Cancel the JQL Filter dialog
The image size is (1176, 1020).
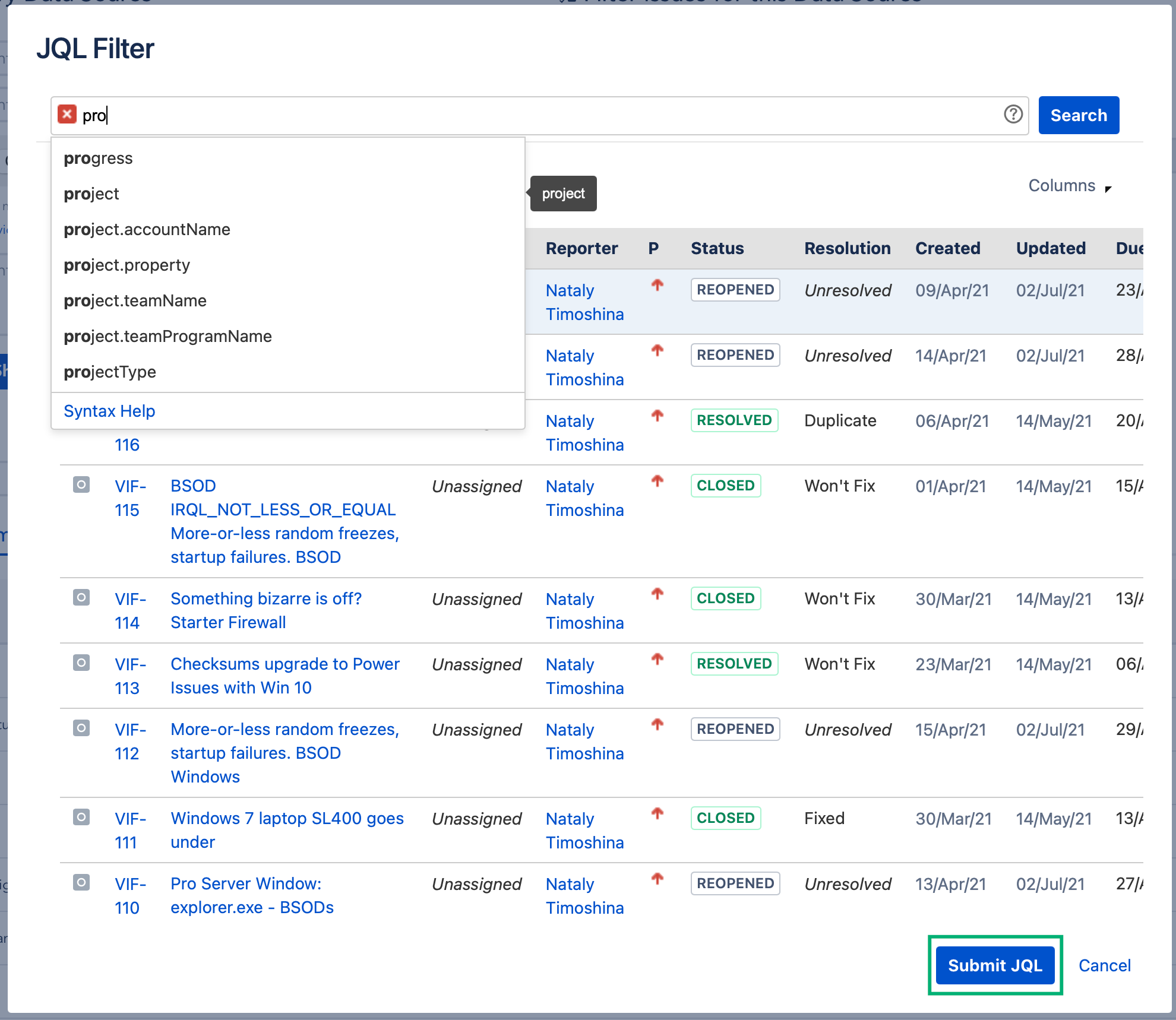(1104, 965)
